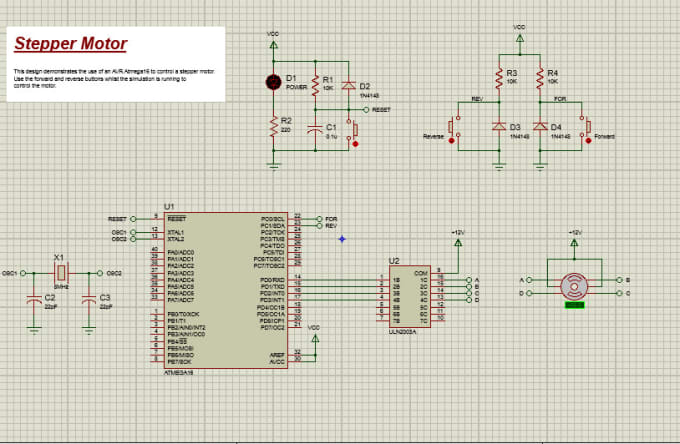Push the Reverse push-button switch
This screenshot has width=680, height=444.
point(454,126)
